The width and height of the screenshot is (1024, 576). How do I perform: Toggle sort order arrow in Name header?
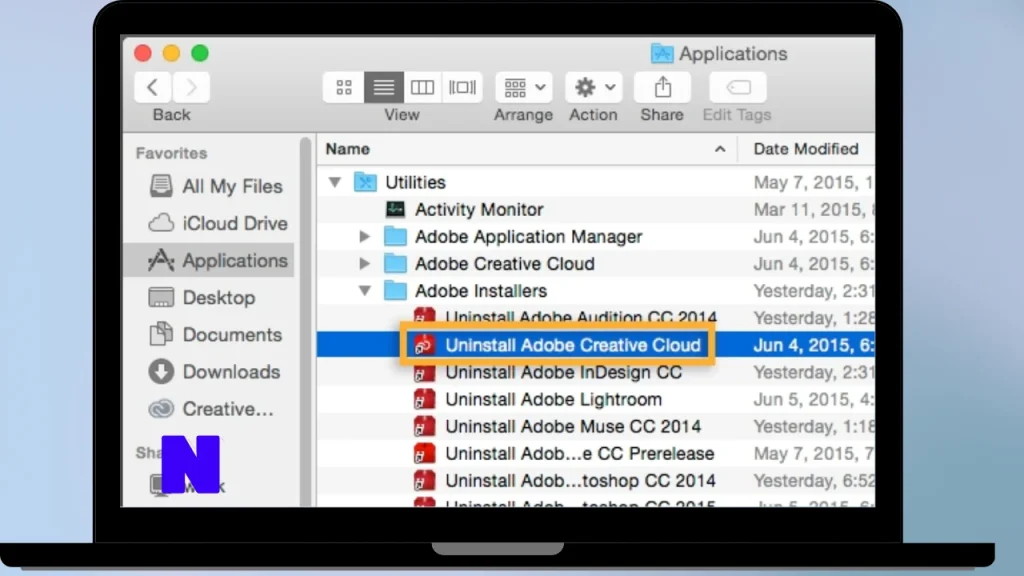point(720,149)
